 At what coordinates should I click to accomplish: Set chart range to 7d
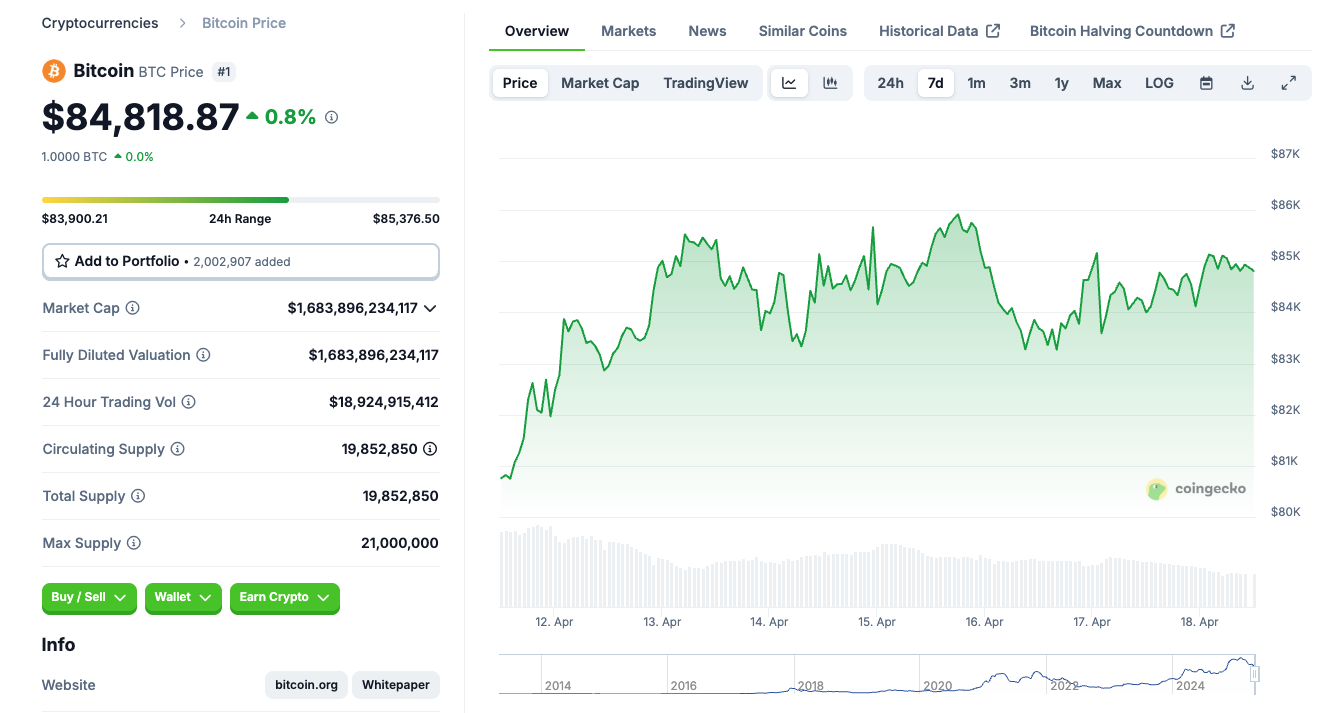936,83
